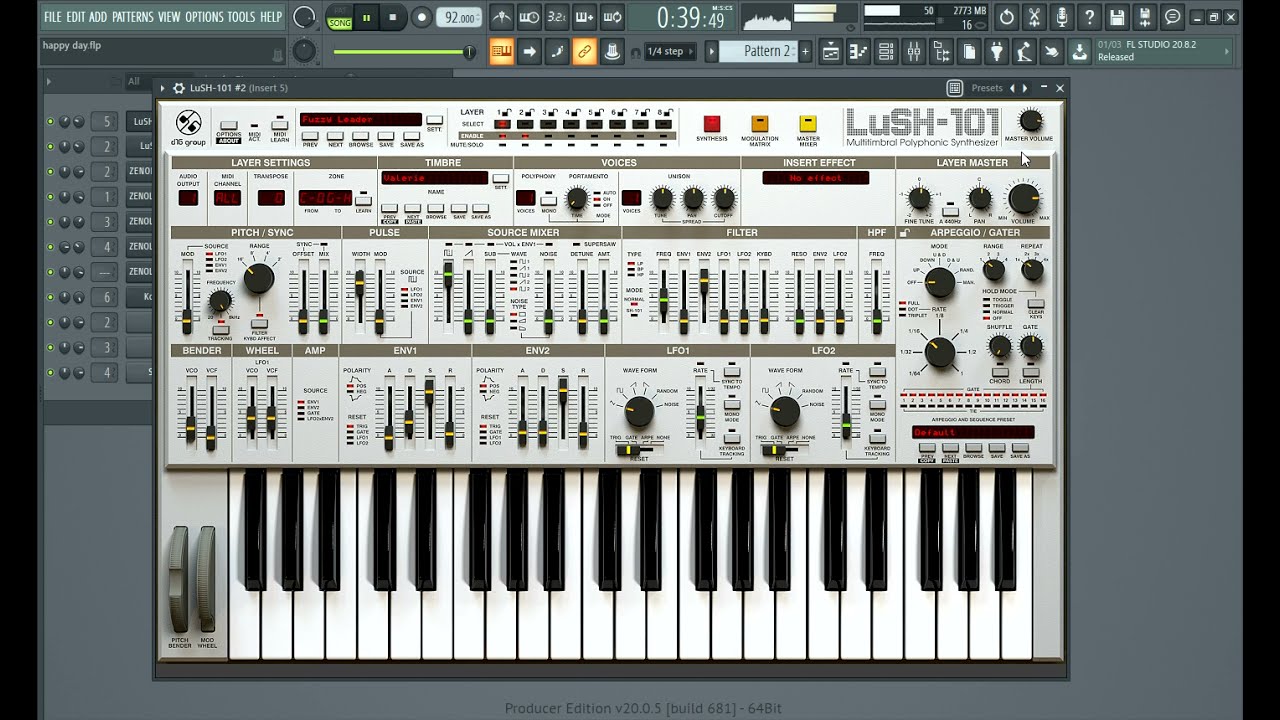Open the Piano roll view icon

tap(858, 52)
